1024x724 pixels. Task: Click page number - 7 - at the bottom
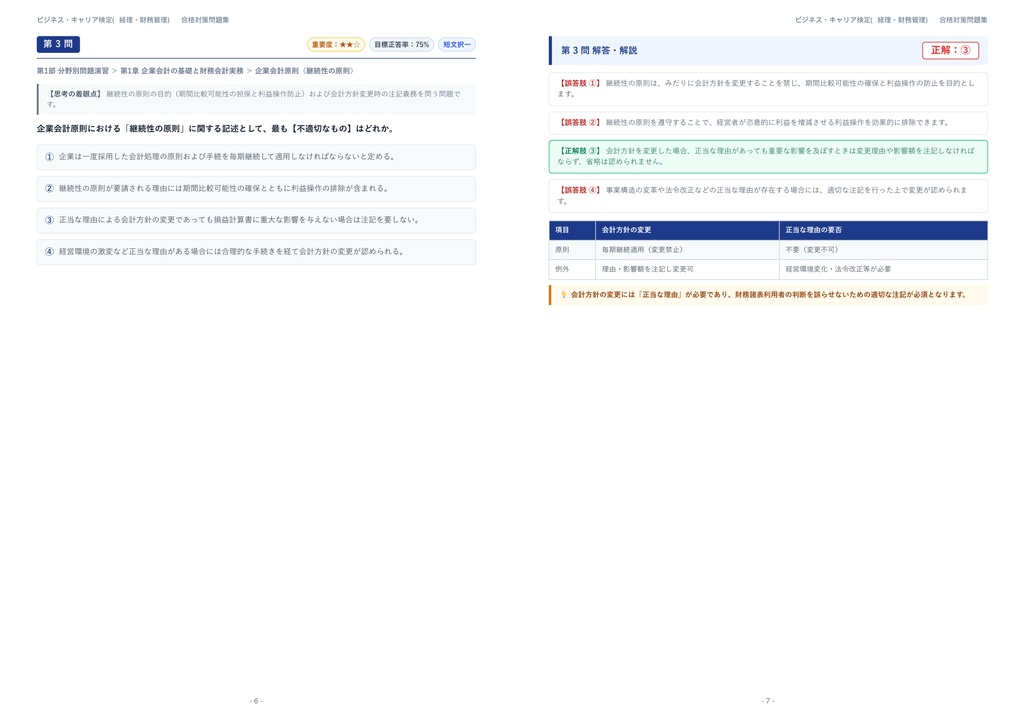768,701
